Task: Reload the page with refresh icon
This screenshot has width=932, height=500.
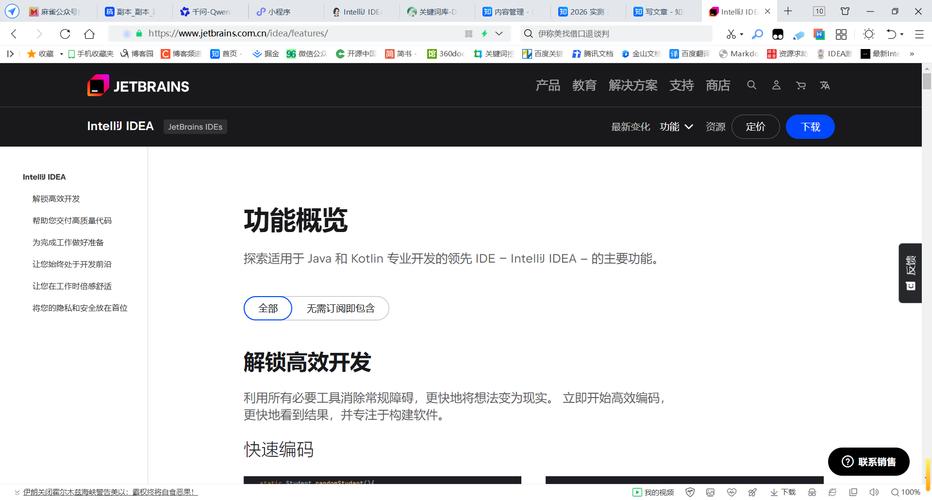Action: coord(65,34)
